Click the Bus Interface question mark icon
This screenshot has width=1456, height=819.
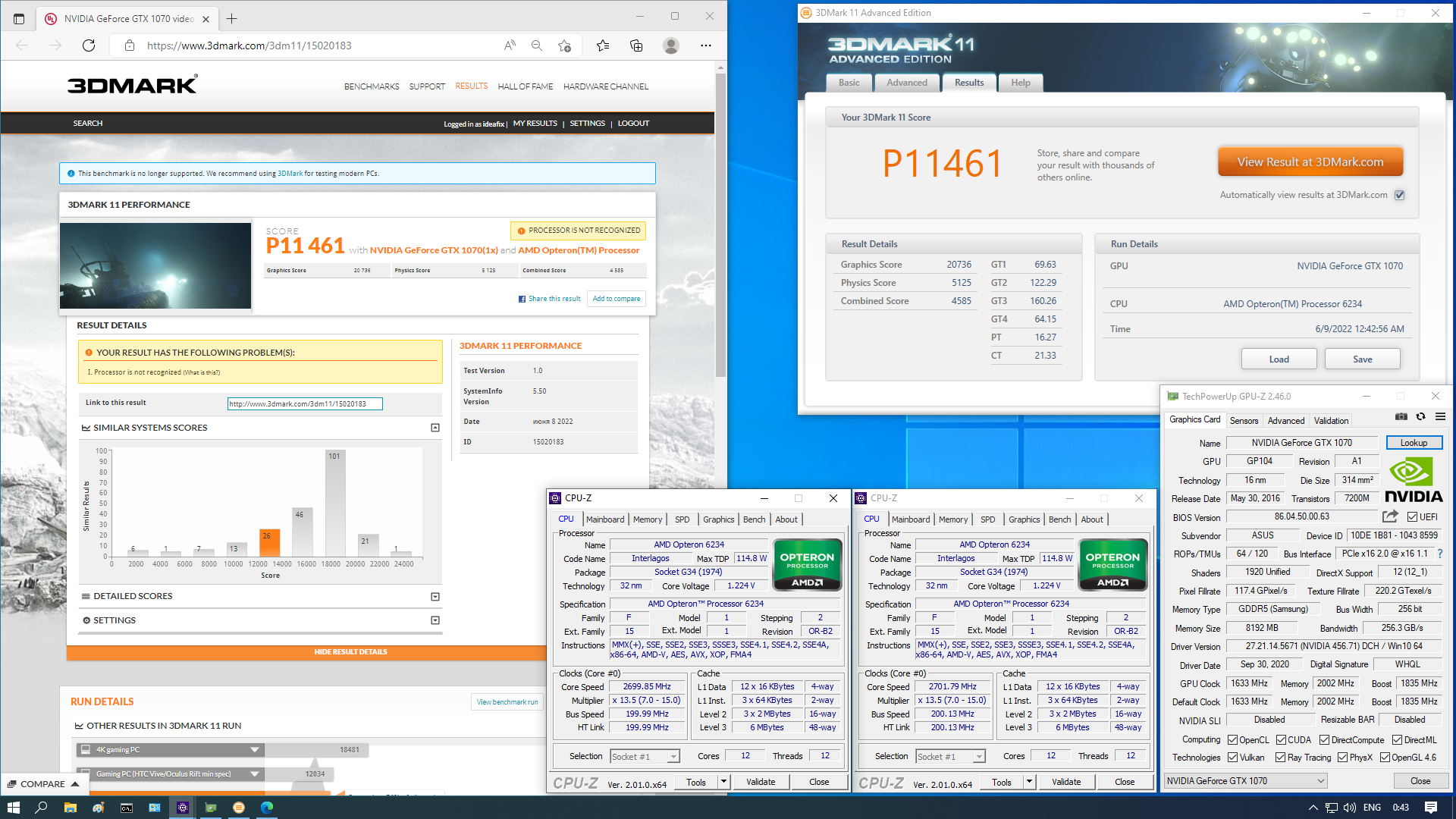(1440, 554)
